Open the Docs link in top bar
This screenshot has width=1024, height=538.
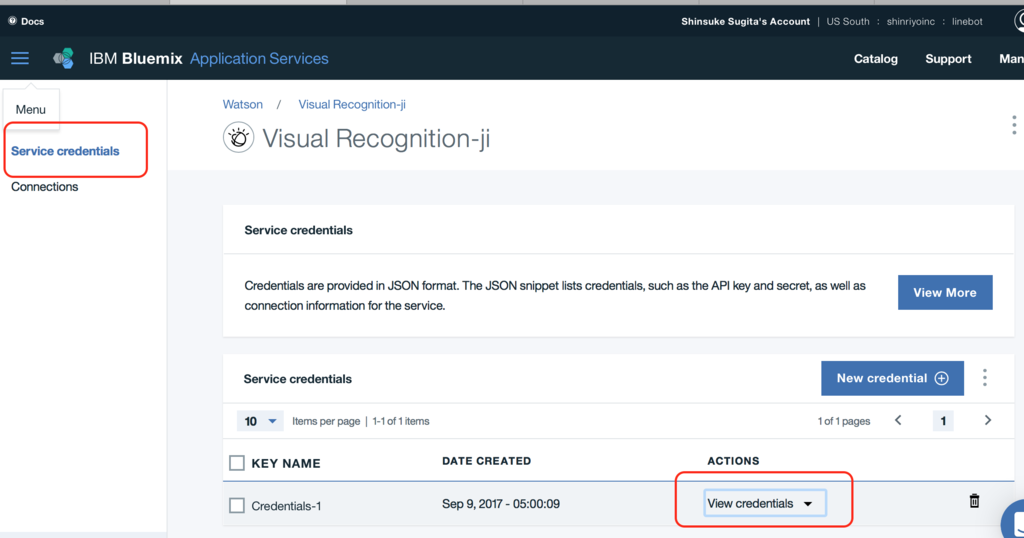[33, 21]
